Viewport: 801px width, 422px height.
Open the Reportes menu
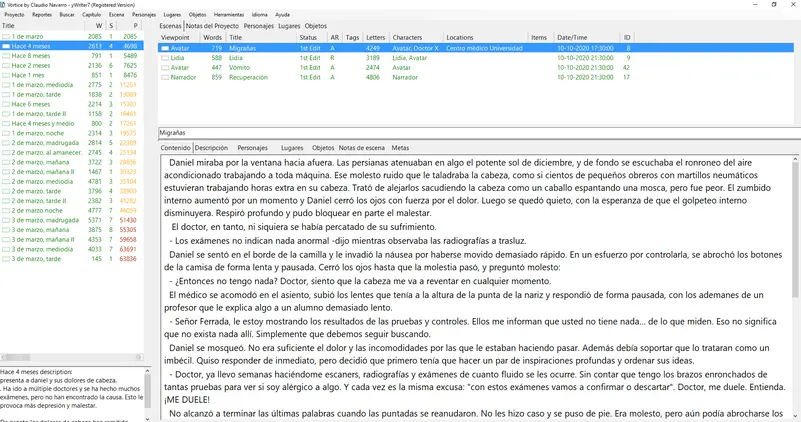[42, 15]
